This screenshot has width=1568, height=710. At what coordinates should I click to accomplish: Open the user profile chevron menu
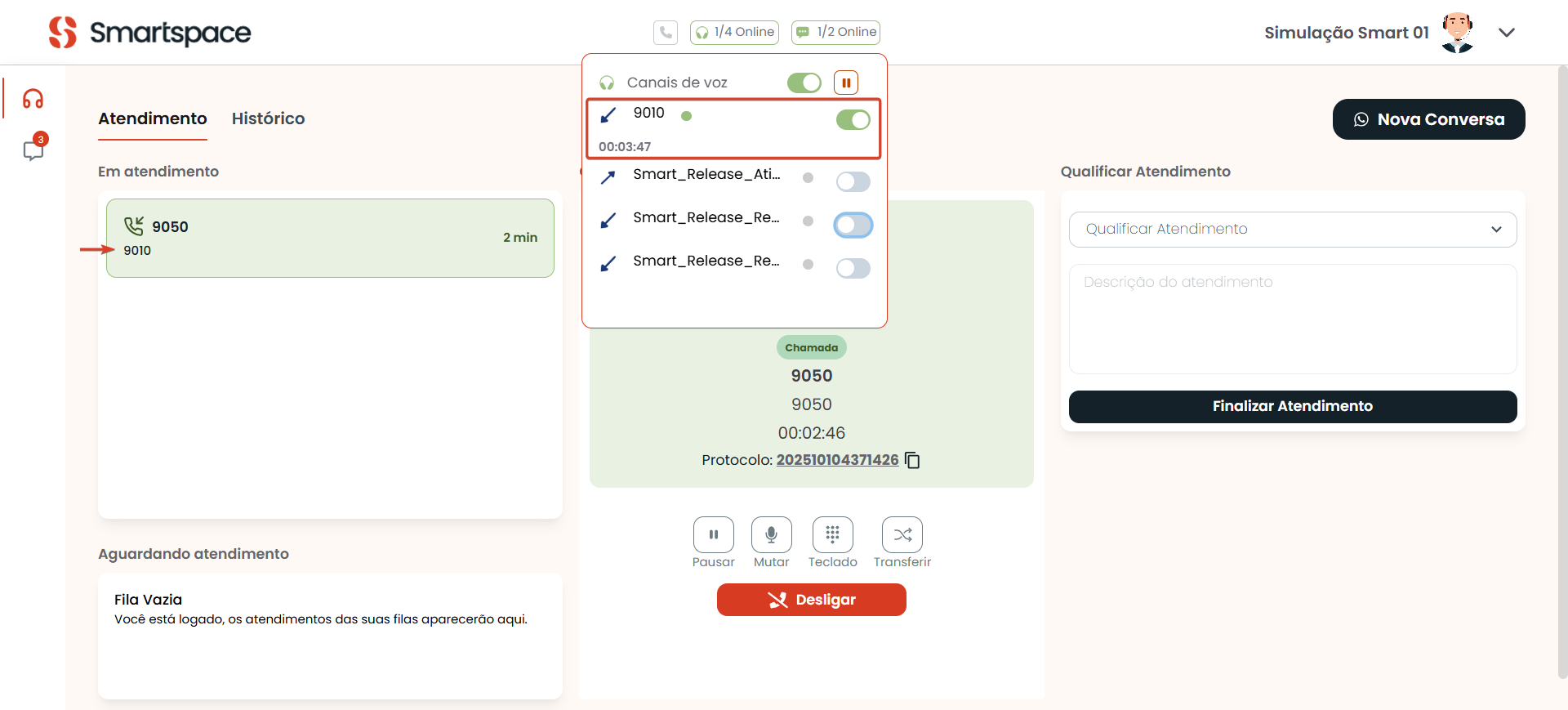pyautogui.click(x=1507, y=33)
